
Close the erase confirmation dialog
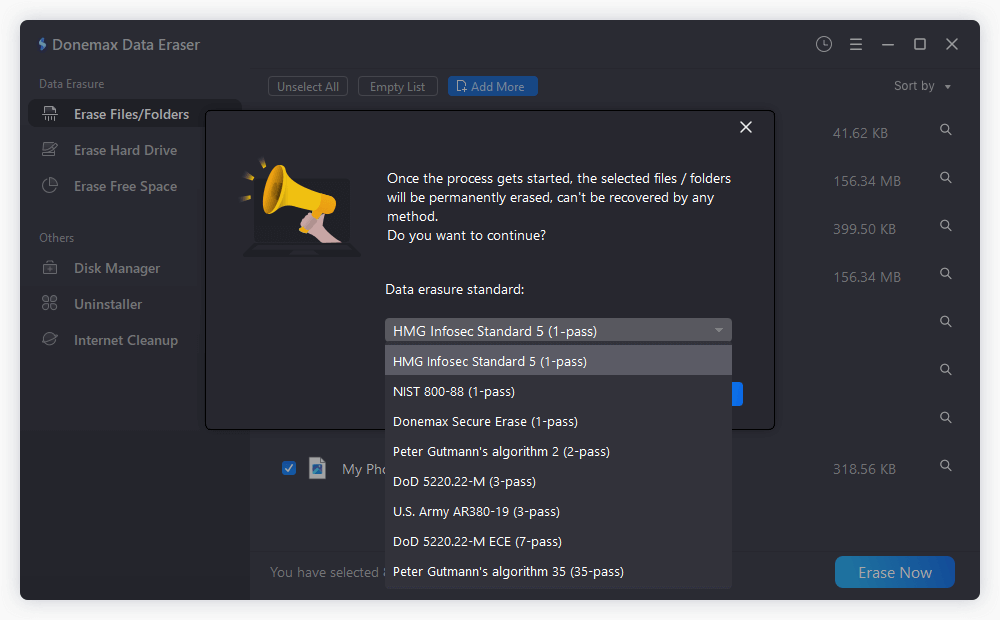[745, 127]
